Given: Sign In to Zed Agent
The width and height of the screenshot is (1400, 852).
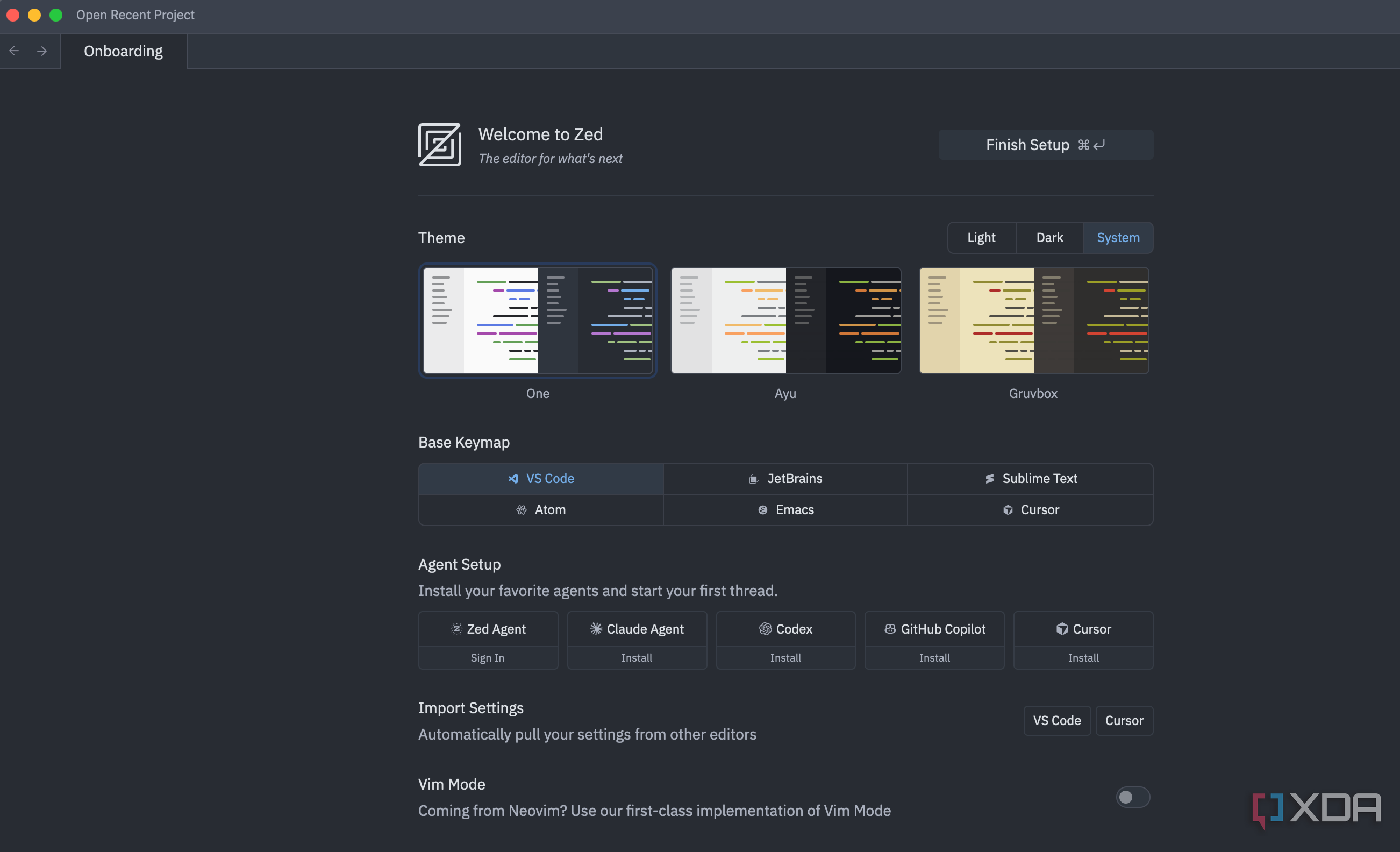Looking at the screenshot, I should click(488, 658).
